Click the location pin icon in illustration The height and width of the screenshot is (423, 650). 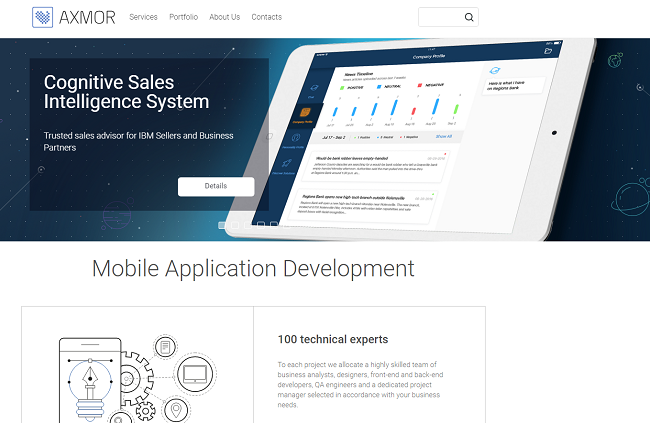(x=177, y=409)
